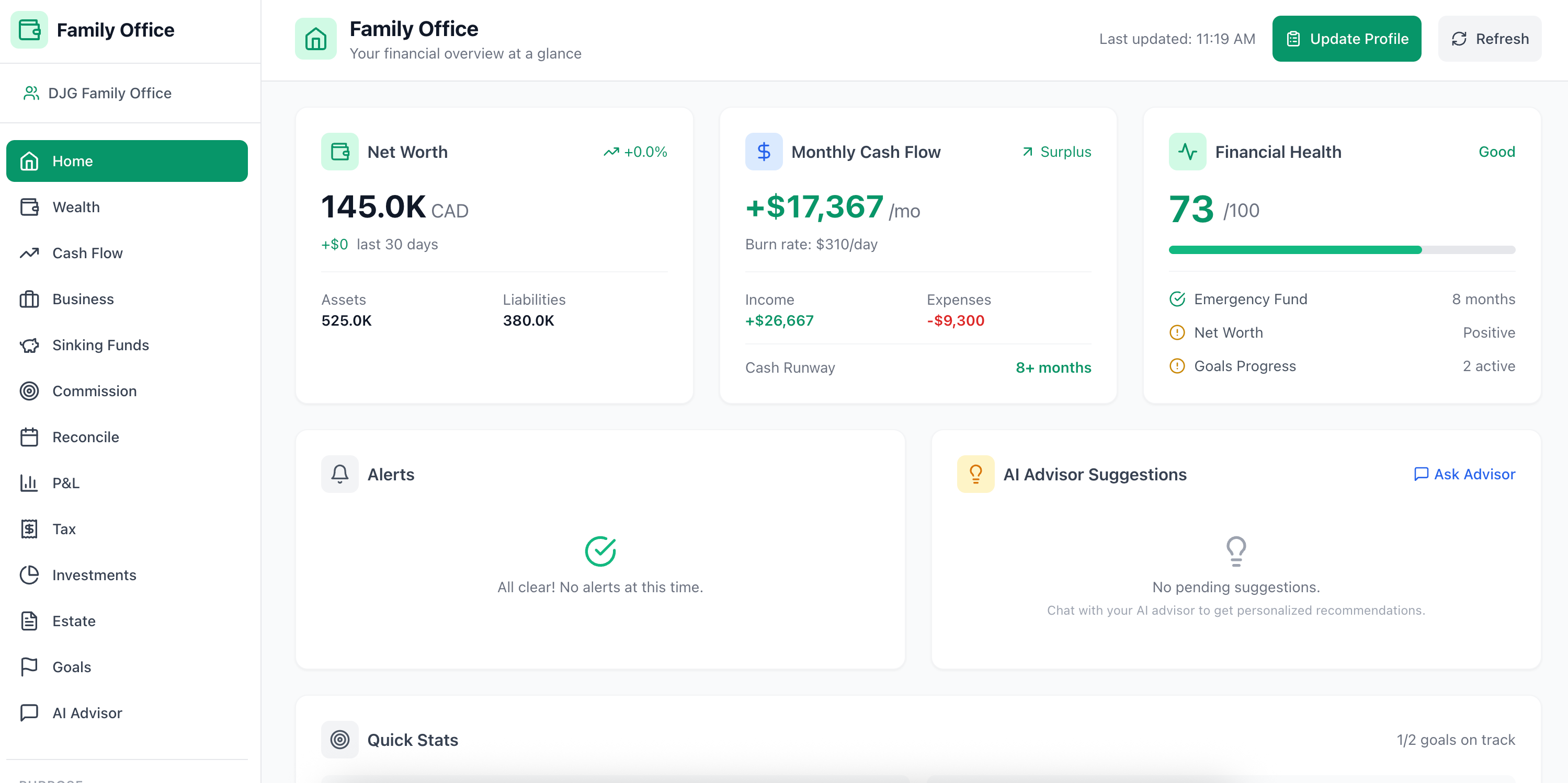Click the P&L bar chart icon
1568x783 pixels.
pyautogui.click(x=29, y=483)
